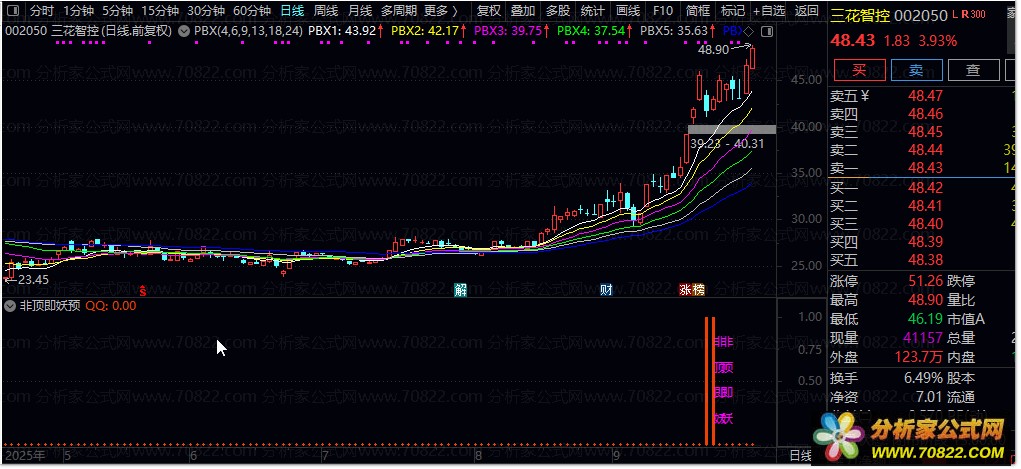Click the PBX1: 43.92 value
1021x469 pixels.
(x=342, y=31)
